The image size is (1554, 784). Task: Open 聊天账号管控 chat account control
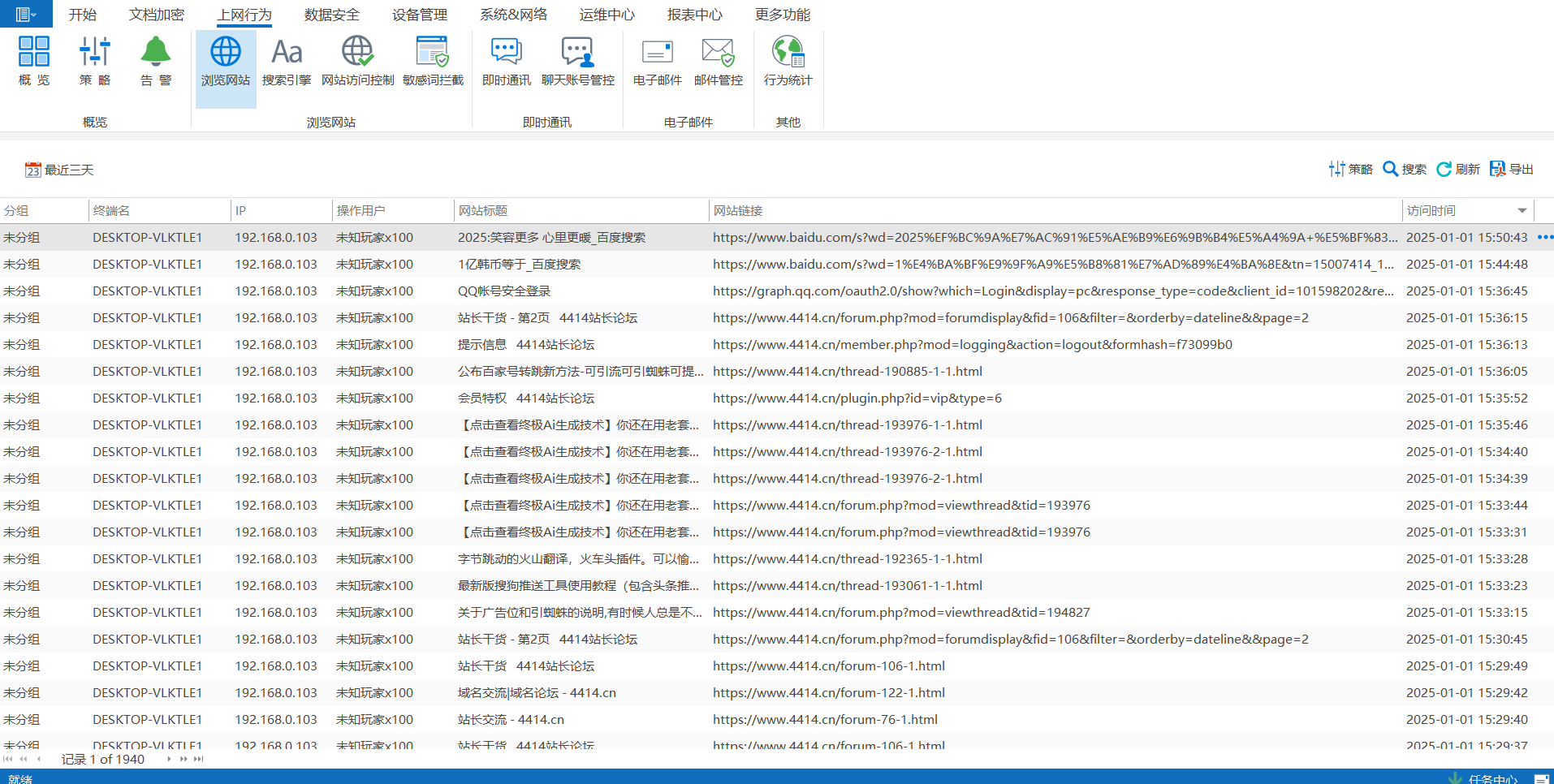tap(577, 61)
